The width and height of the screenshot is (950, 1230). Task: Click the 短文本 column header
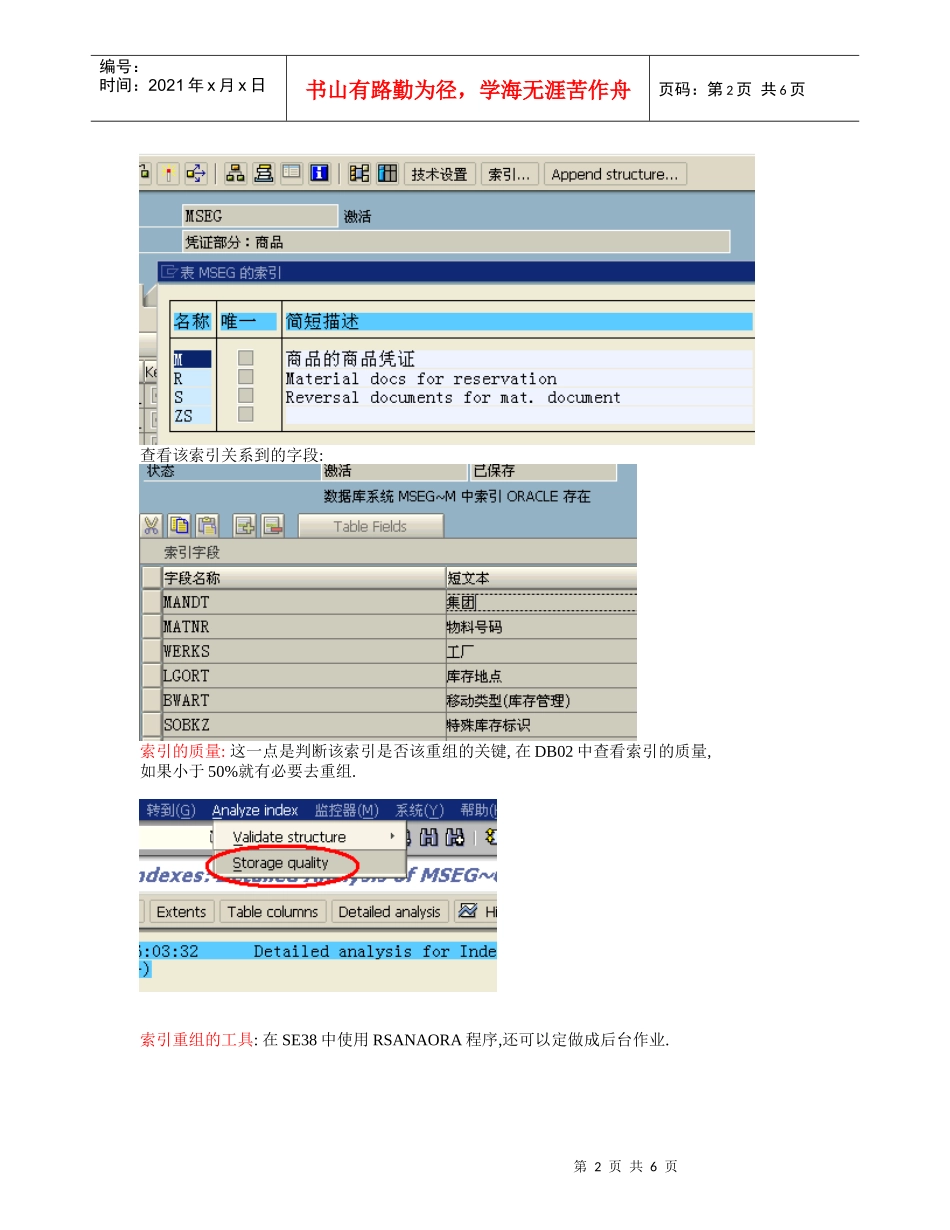click(x=541, y=578)
